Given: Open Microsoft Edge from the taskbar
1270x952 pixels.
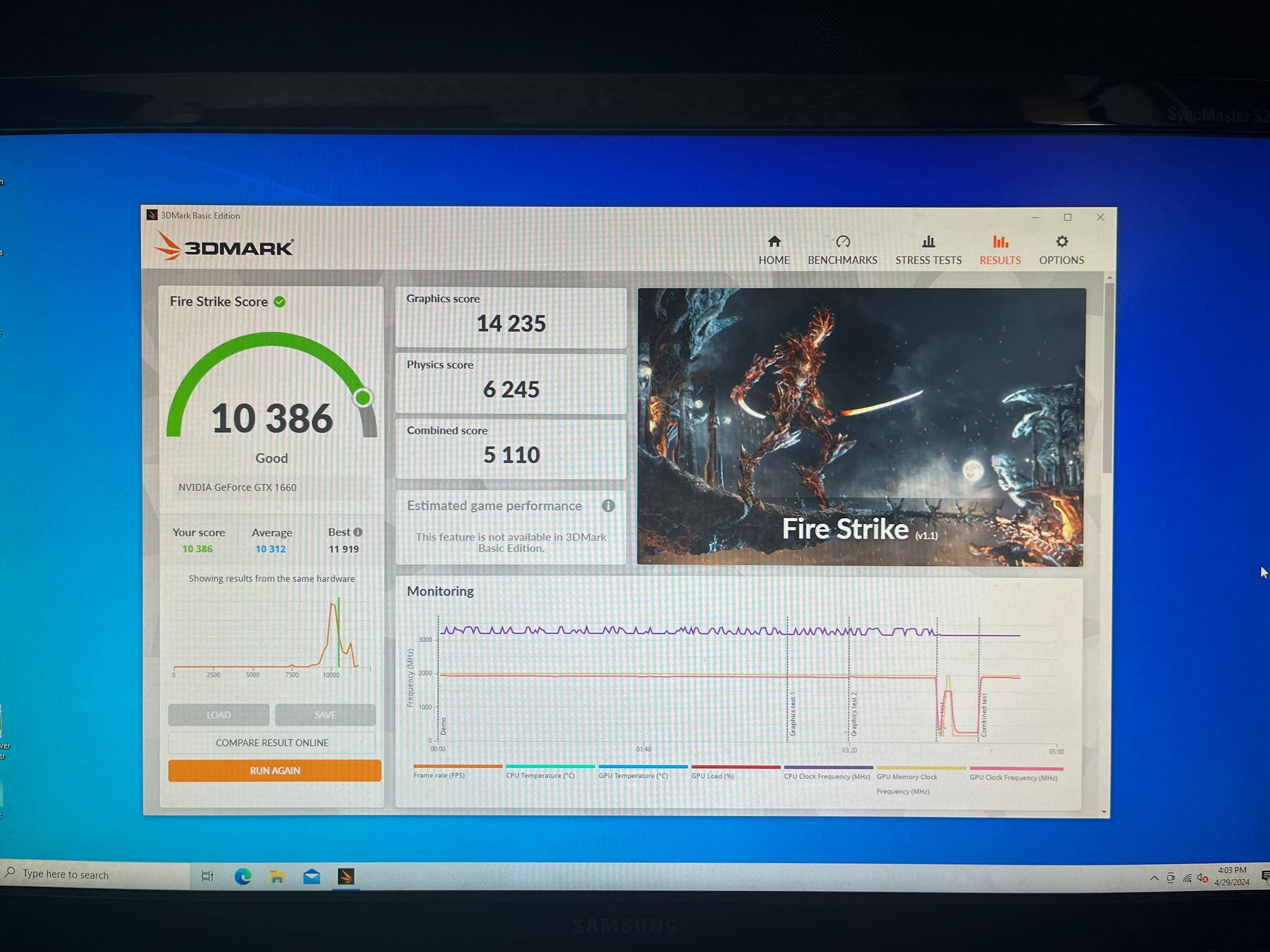Looking at the screenshot, I should pos(242,876).
